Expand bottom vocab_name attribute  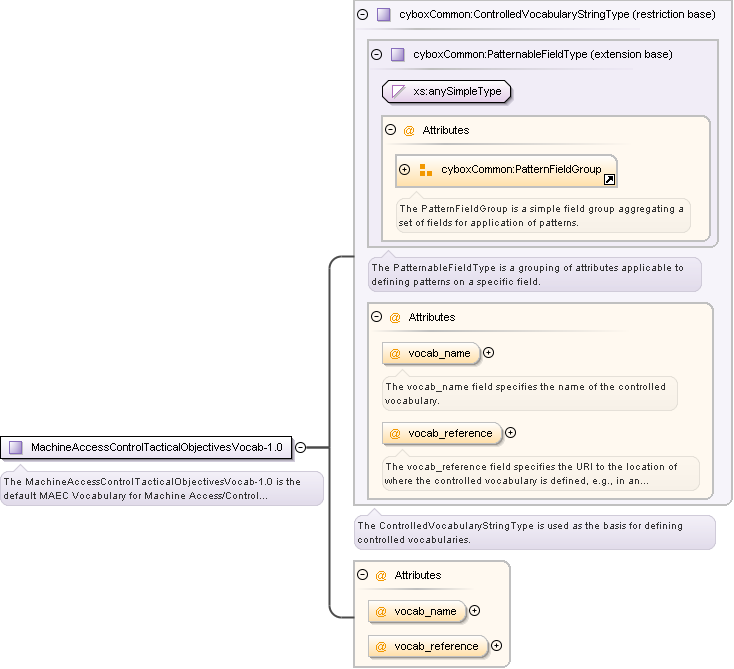click(474, 610)
